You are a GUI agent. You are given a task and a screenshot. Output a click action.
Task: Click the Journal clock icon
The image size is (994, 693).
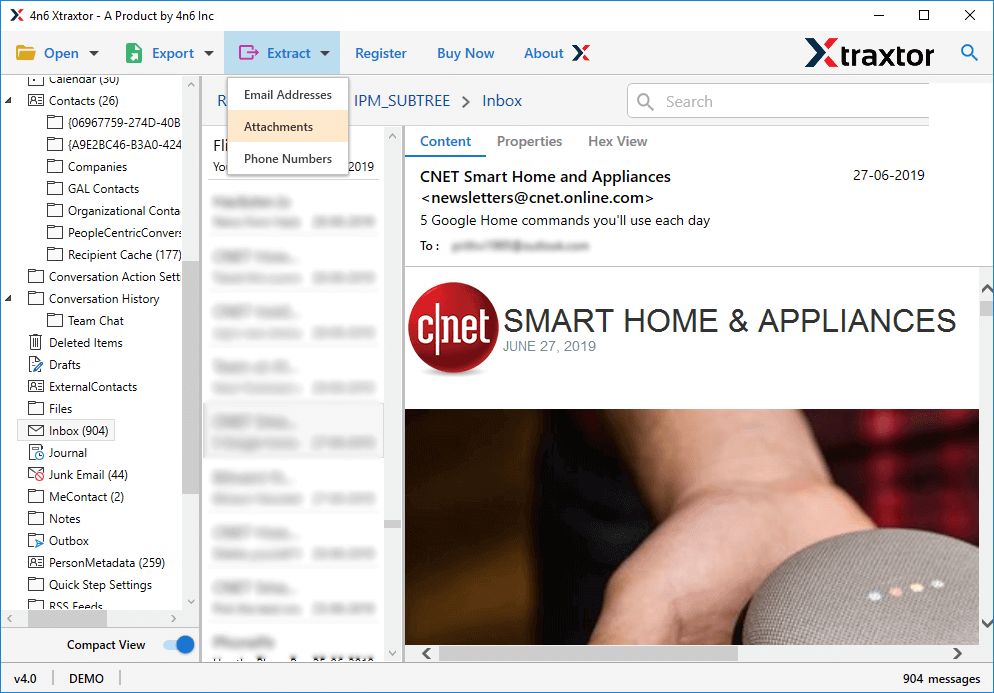click(x=36, y=453)
